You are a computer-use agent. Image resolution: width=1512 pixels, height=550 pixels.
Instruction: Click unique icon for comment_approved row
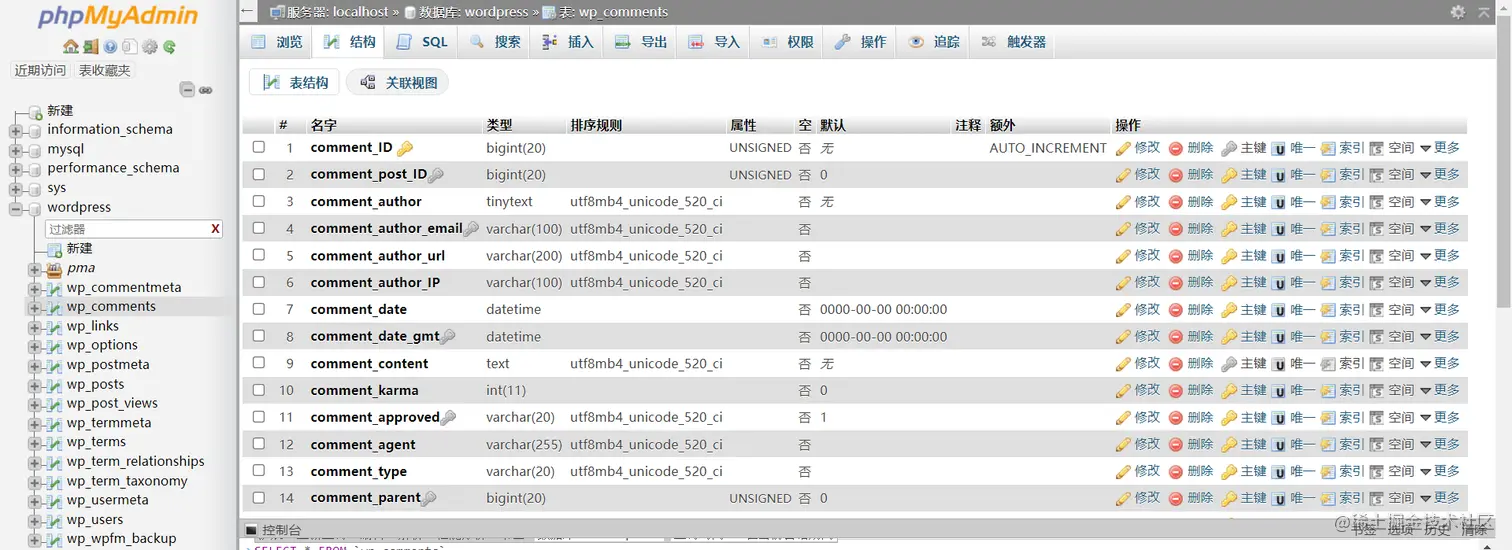coord(1278,418)
